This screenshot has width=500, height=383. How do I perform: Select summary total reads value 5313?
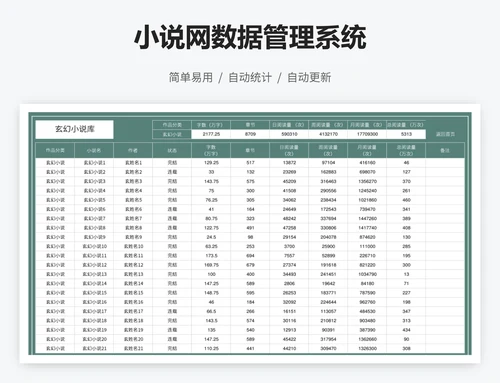point(406,134)
